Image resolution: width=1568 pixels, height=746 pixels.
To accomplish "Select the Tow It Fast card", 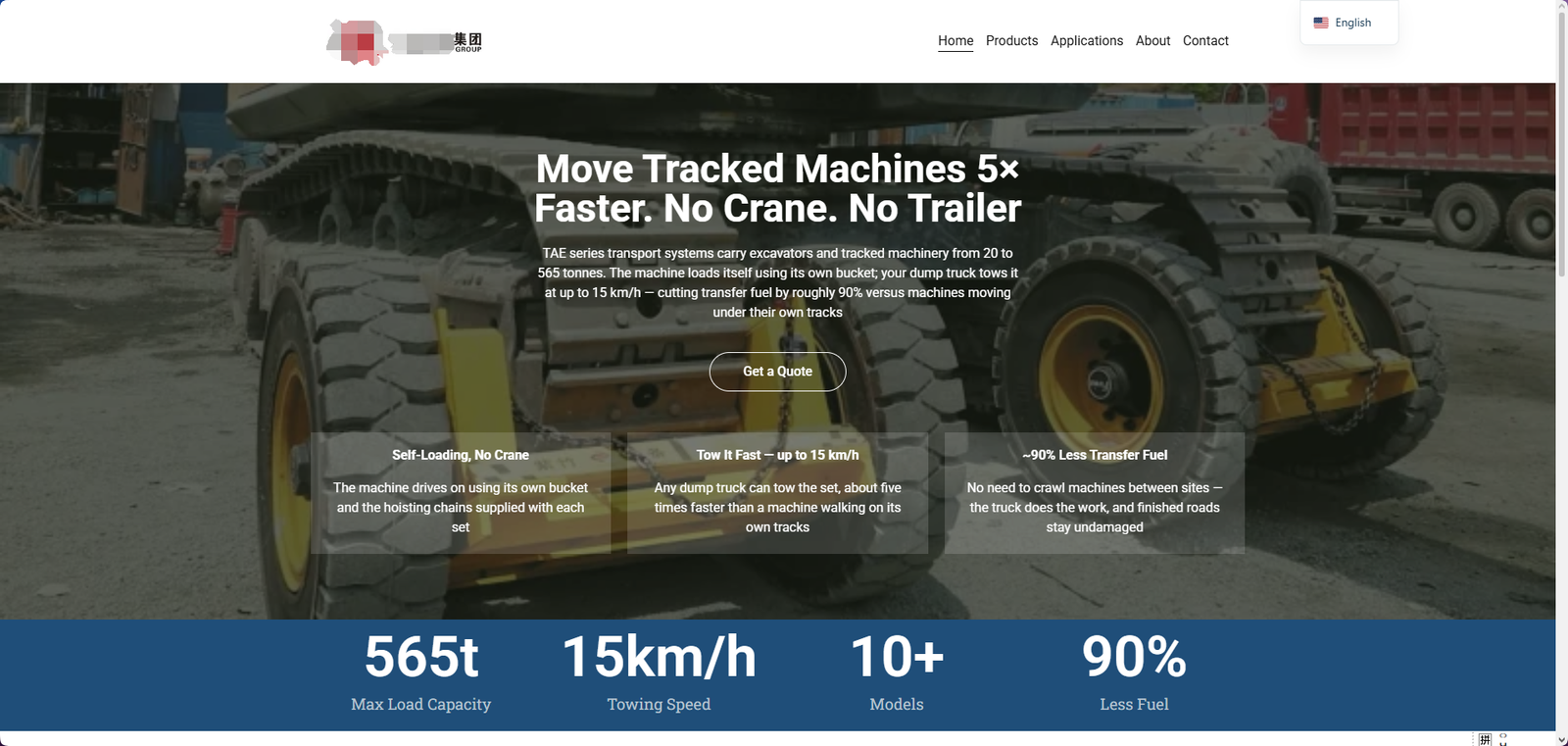I will coord(777,493).
